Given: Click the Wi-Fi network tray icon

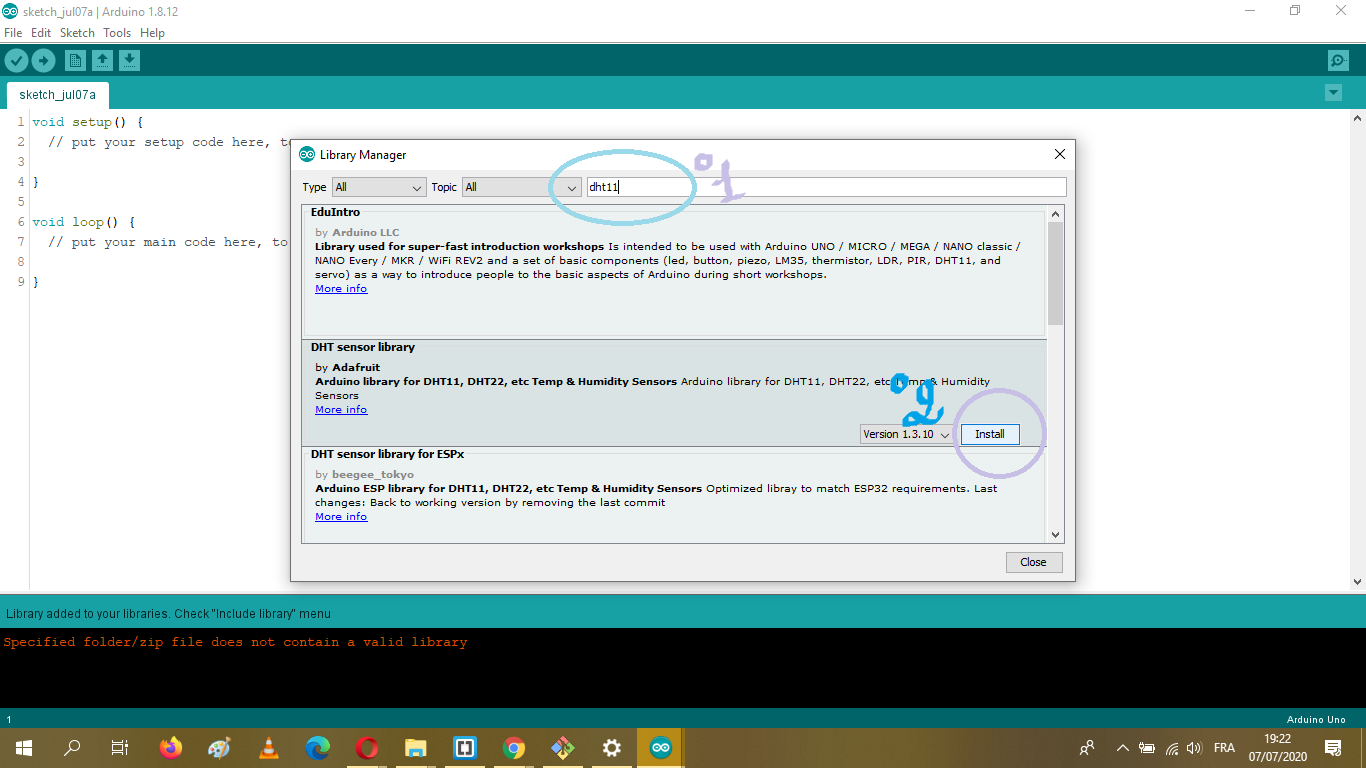Looking at the screenshot, I should point(1172,748).
